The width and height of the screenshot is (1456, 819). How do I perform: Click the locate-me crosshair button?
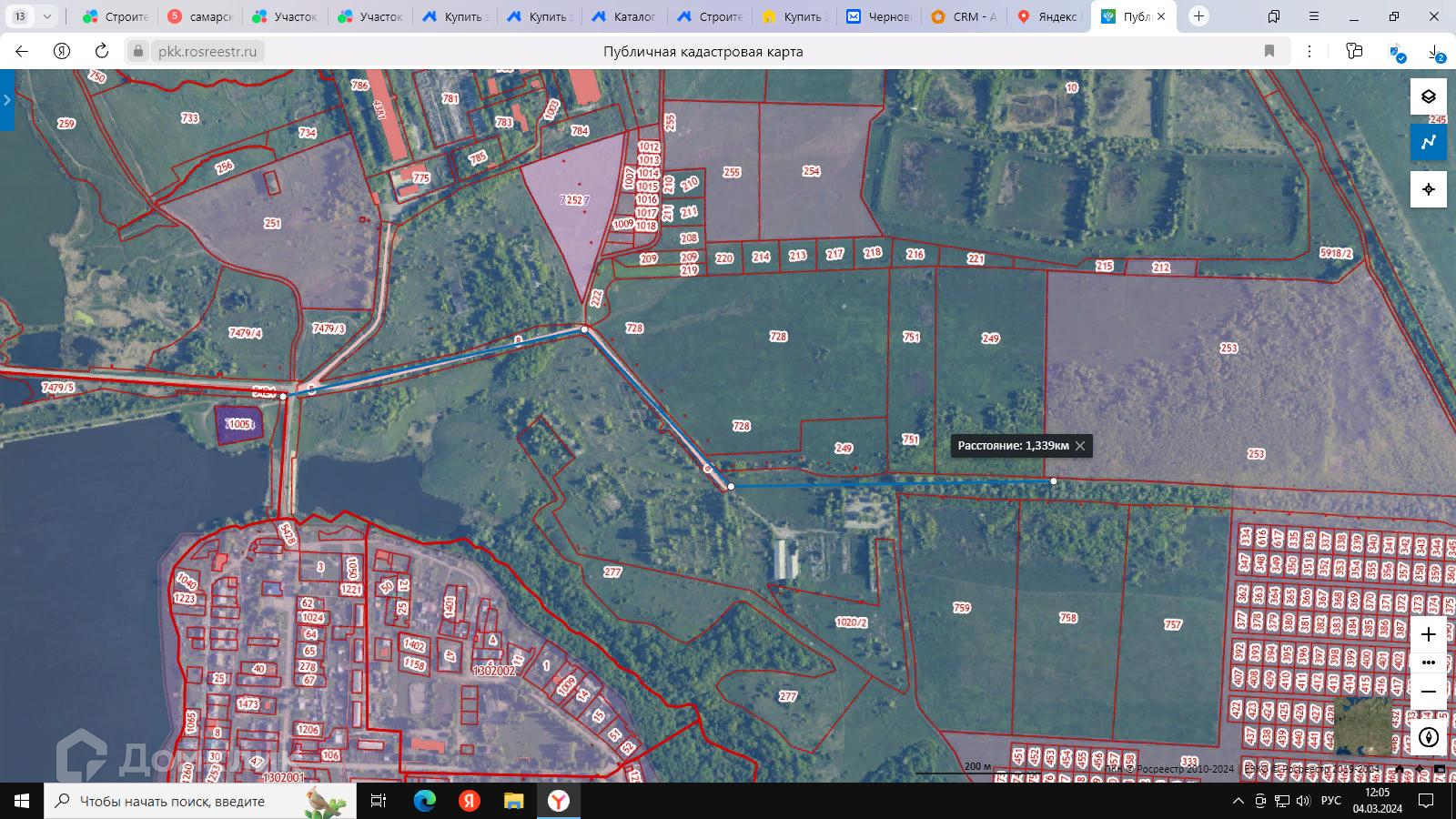pos(1428,189)
